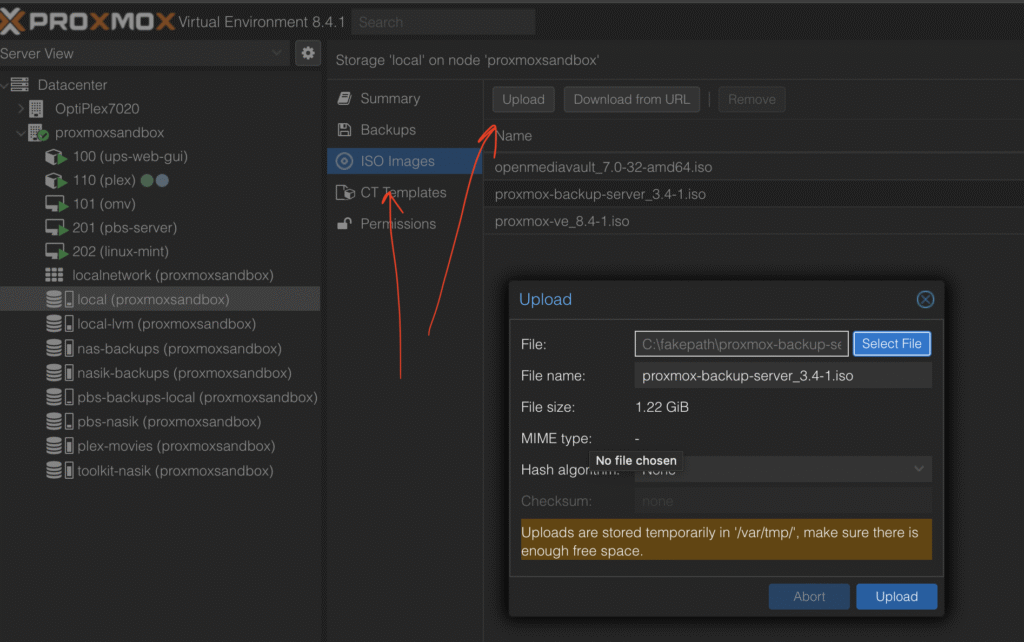This screenshot has width=1024, height=642.
Task: Collapse the Datacenter tree
Action: pyautogui.click(x=5, y=84)
